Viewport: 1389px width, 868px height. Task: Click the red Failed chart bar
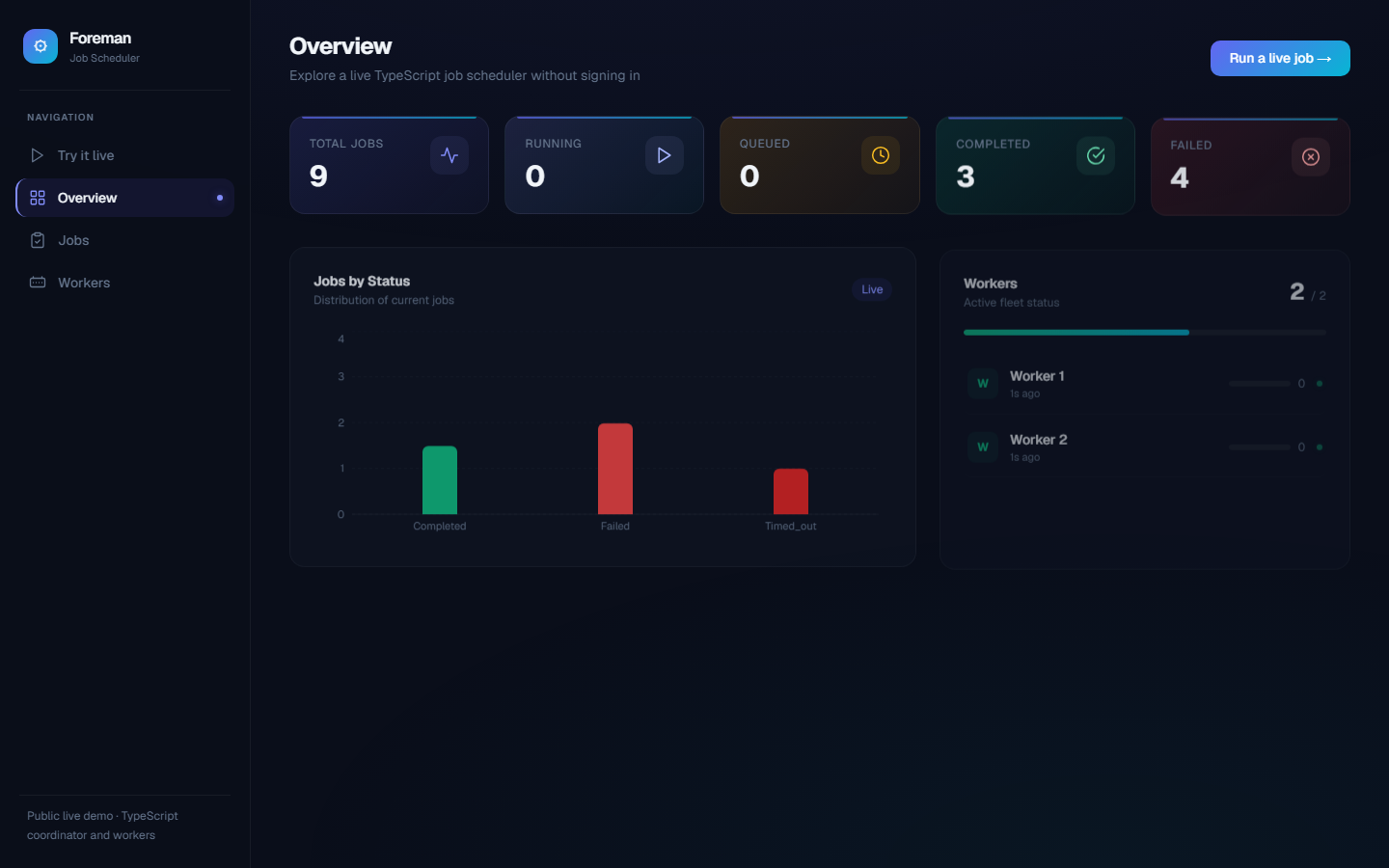coord(615,469)
